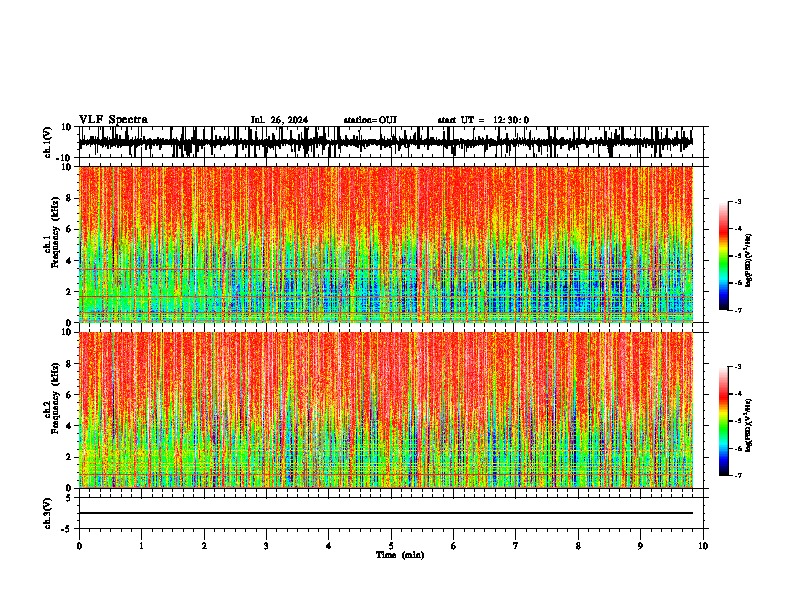Click the ch.1 spectrogram plot area
Viewport: 792px width, 612px height.
[x=386, y=244]
